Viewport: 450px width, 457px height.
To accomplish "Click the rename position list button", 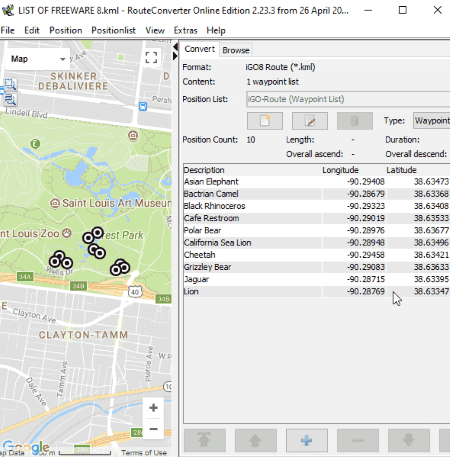I will [310, 121].
